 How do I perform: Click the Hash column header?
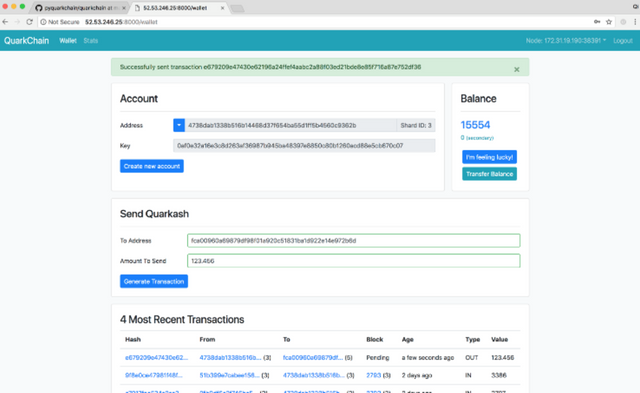pyautogui.click(x=133, y=339)
